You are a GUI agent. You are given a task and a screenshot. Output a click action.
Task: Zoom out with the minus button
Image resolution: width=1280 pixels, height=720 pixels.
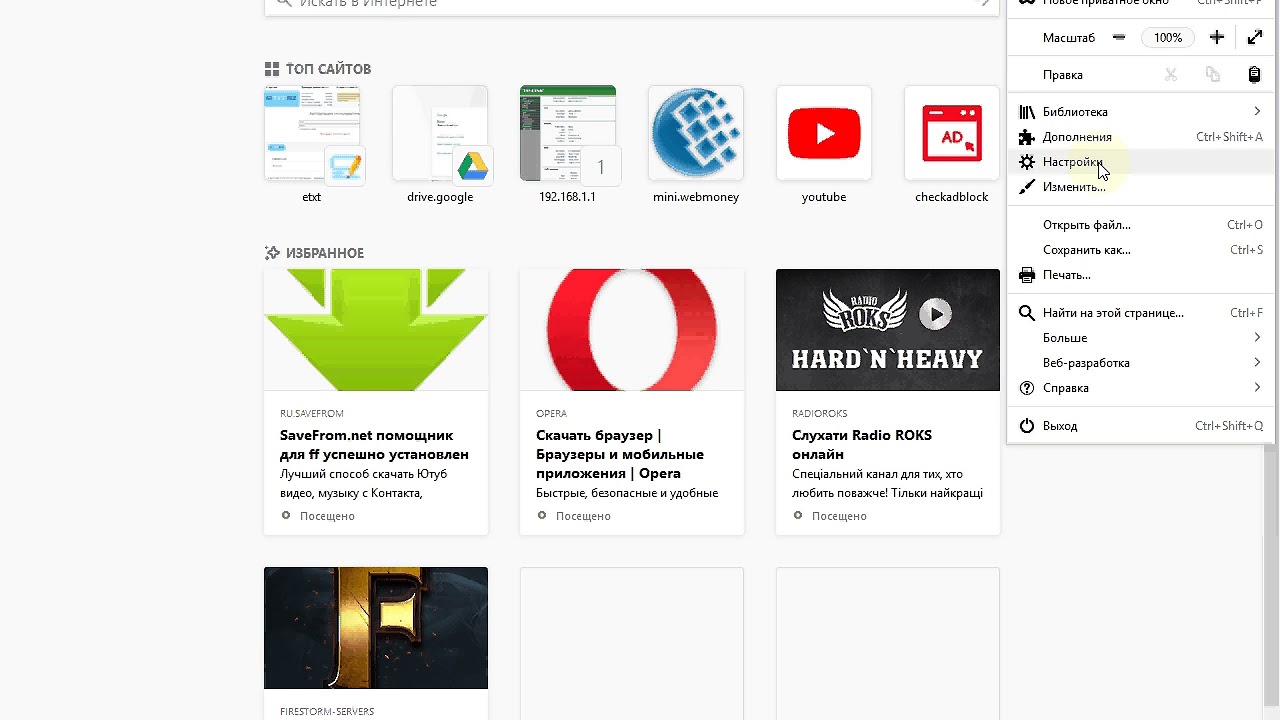pos(1119,38)
